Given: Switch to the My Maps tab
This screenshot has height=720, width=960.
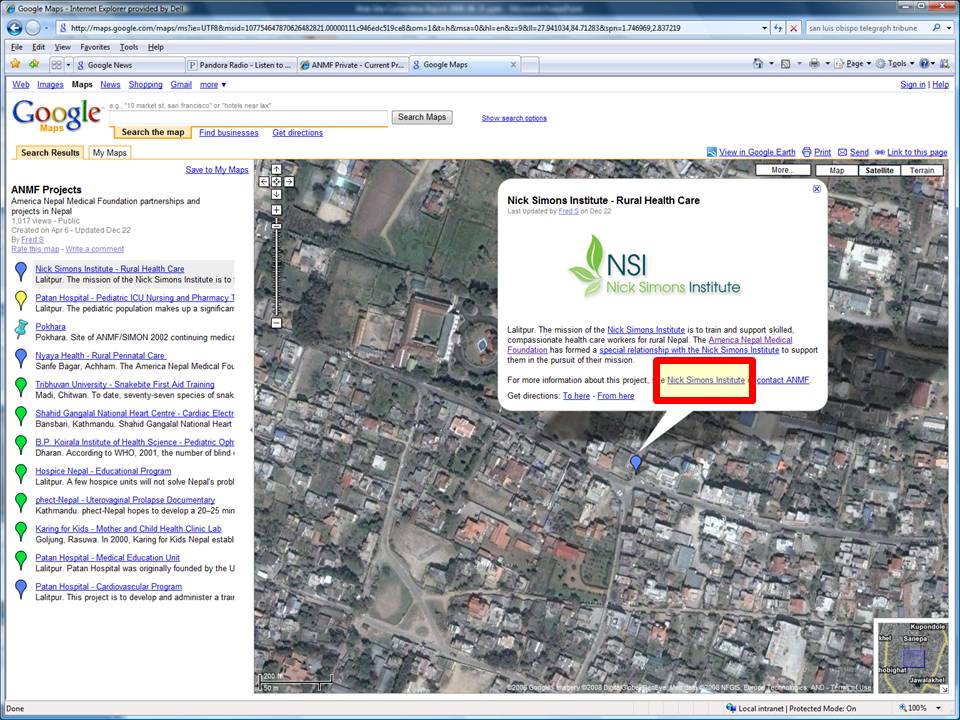Looking at the screenshot, I should pyautogui.click(x=109, y=153).
